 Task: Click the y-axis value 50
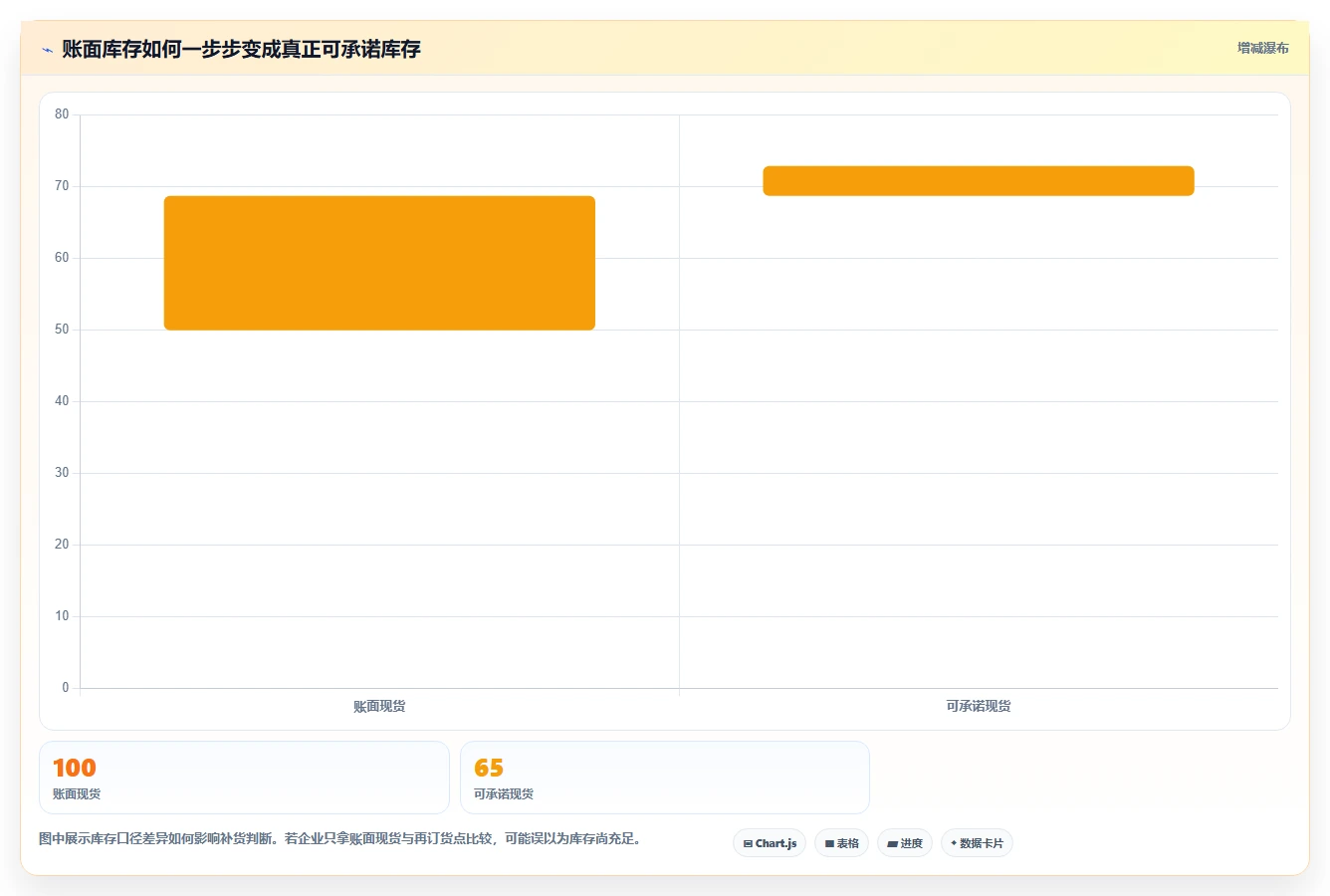pos(62,330)
